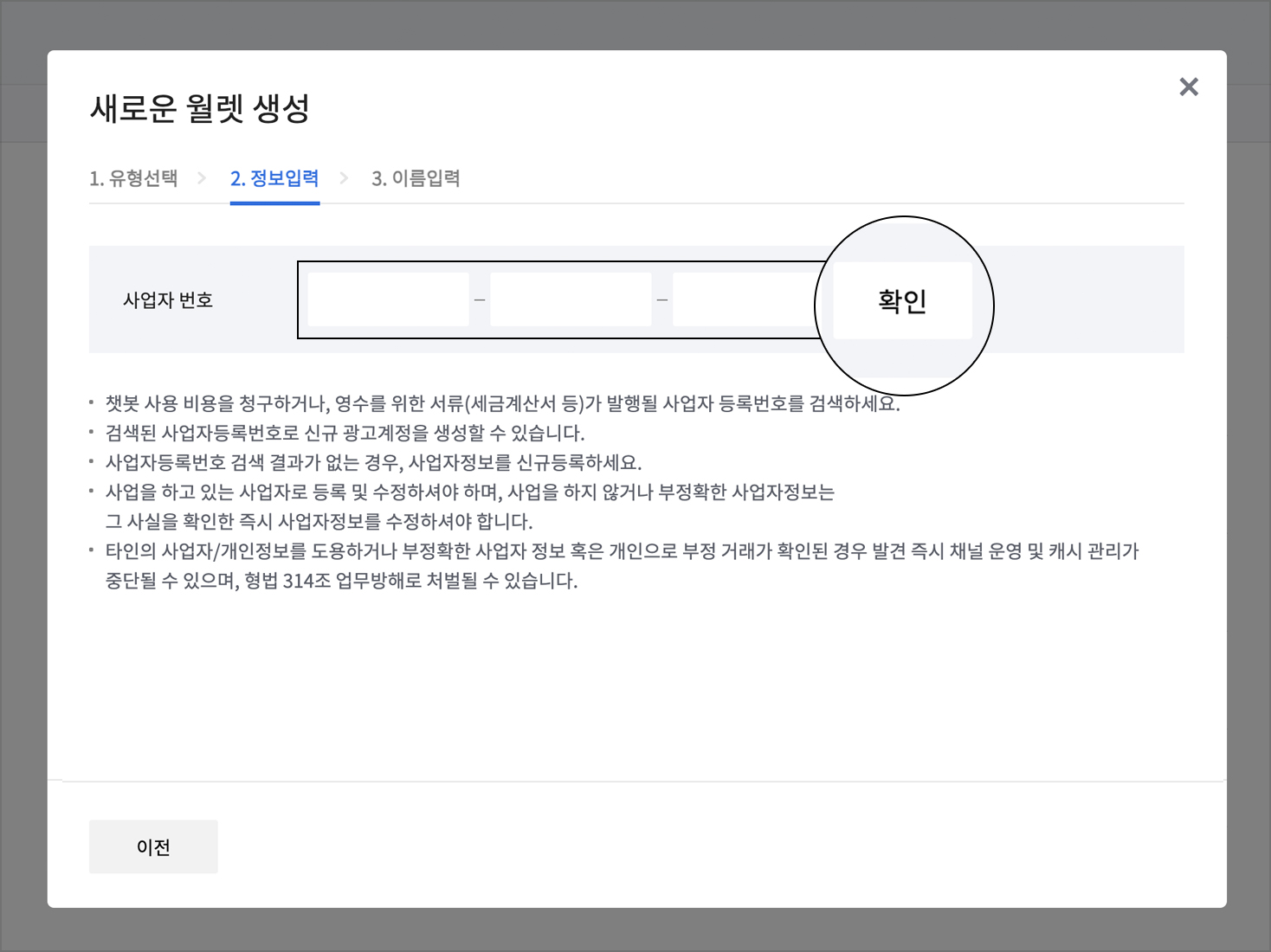Switch to the 3. 이름입력 step
Viewport: 1271px width, 952px height.
416,178
